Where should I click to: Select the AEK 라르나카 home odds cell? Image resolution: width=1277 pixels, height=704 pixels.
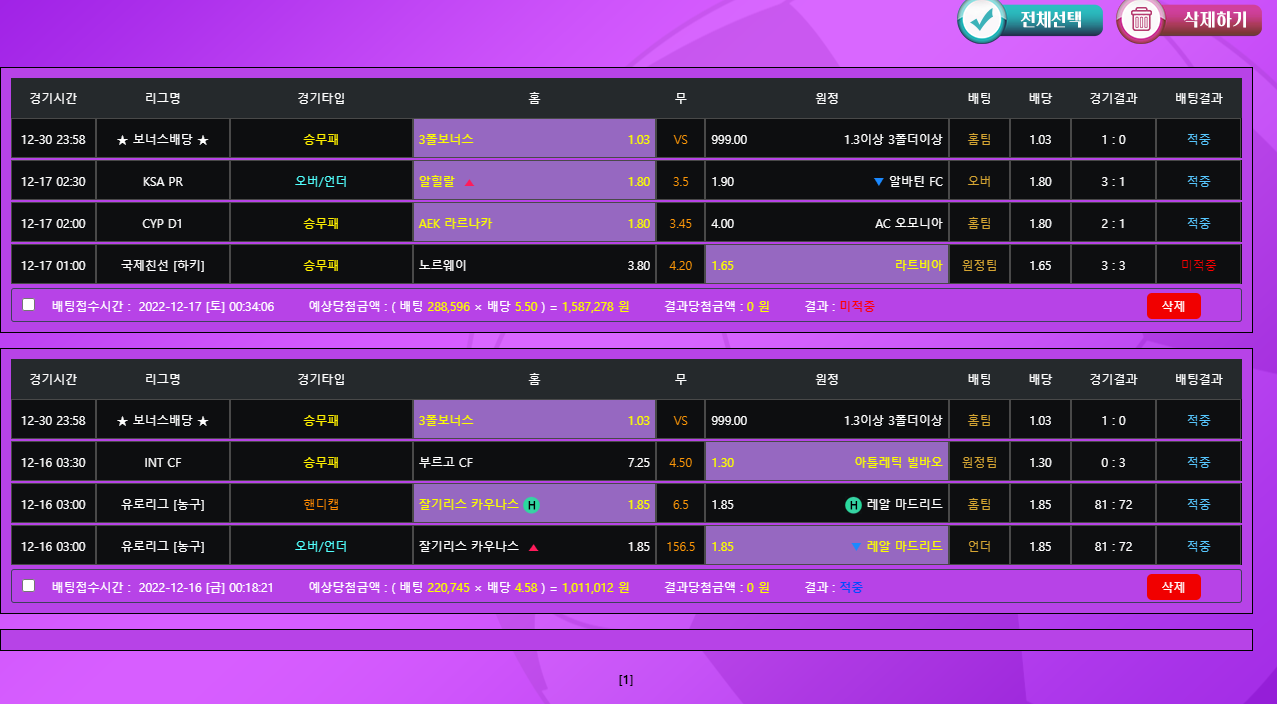pyautogui.click(x=534, y=223)
